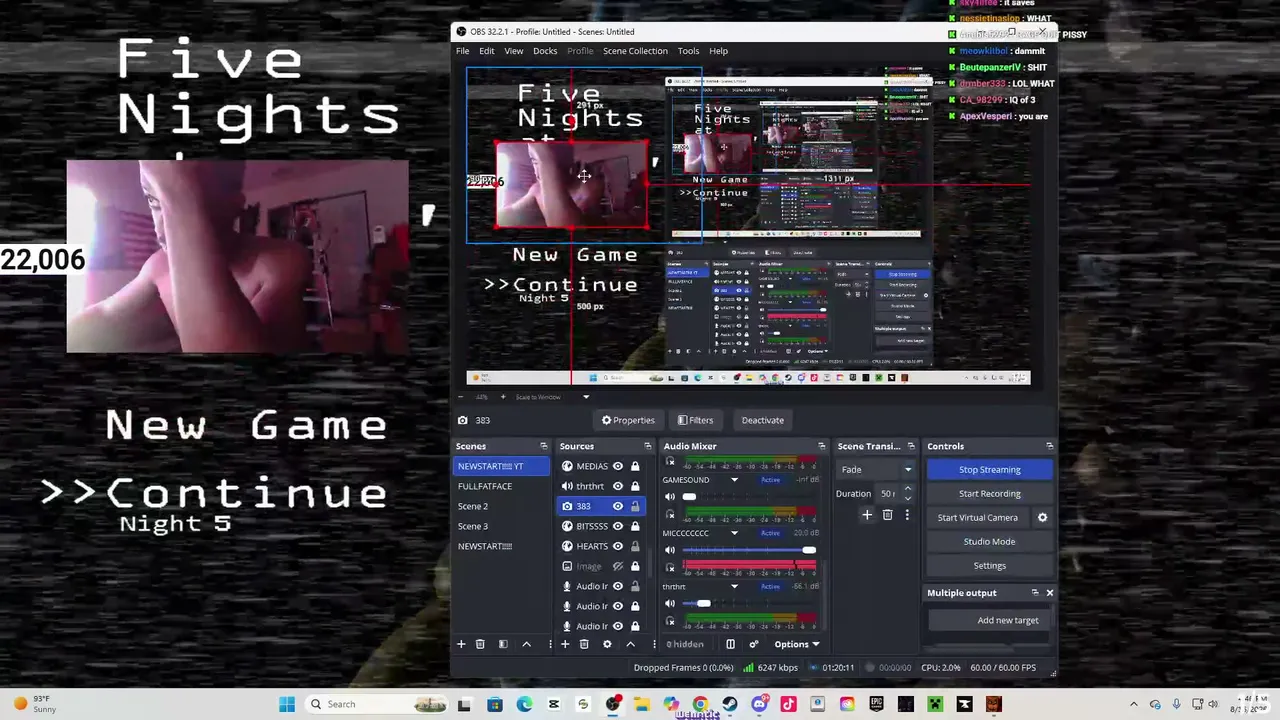The height and width of the screenshot is (720, 1280).
Task: Select the FULLFATFACE scene
Action: click(501, 486)
